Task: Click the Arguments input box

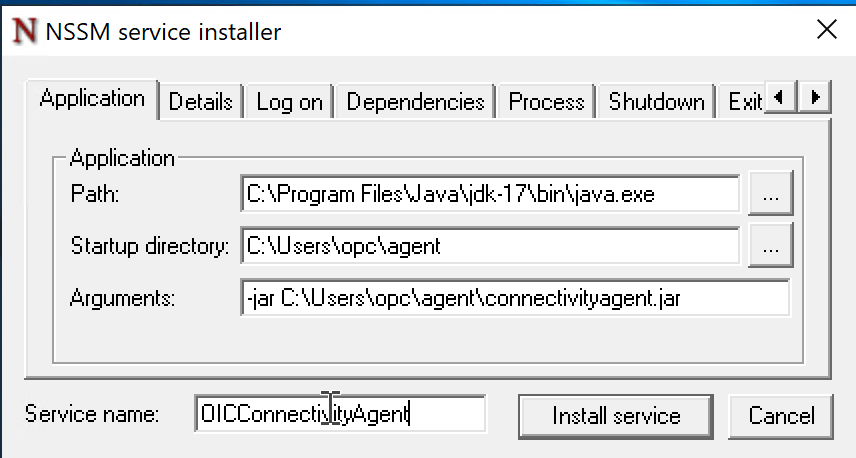Action: (x=515, y=297)
